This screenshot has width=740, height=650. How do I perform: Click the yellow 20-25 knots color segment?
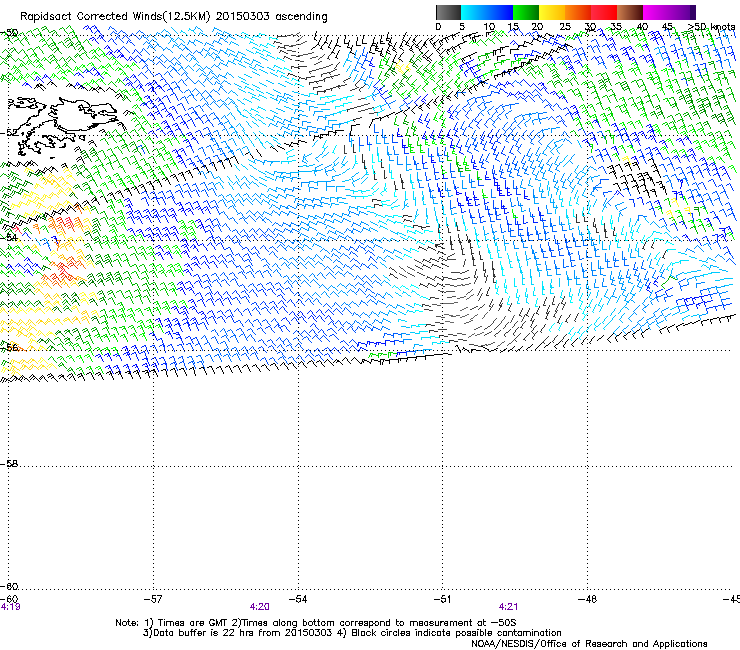[x=552, y=12]
